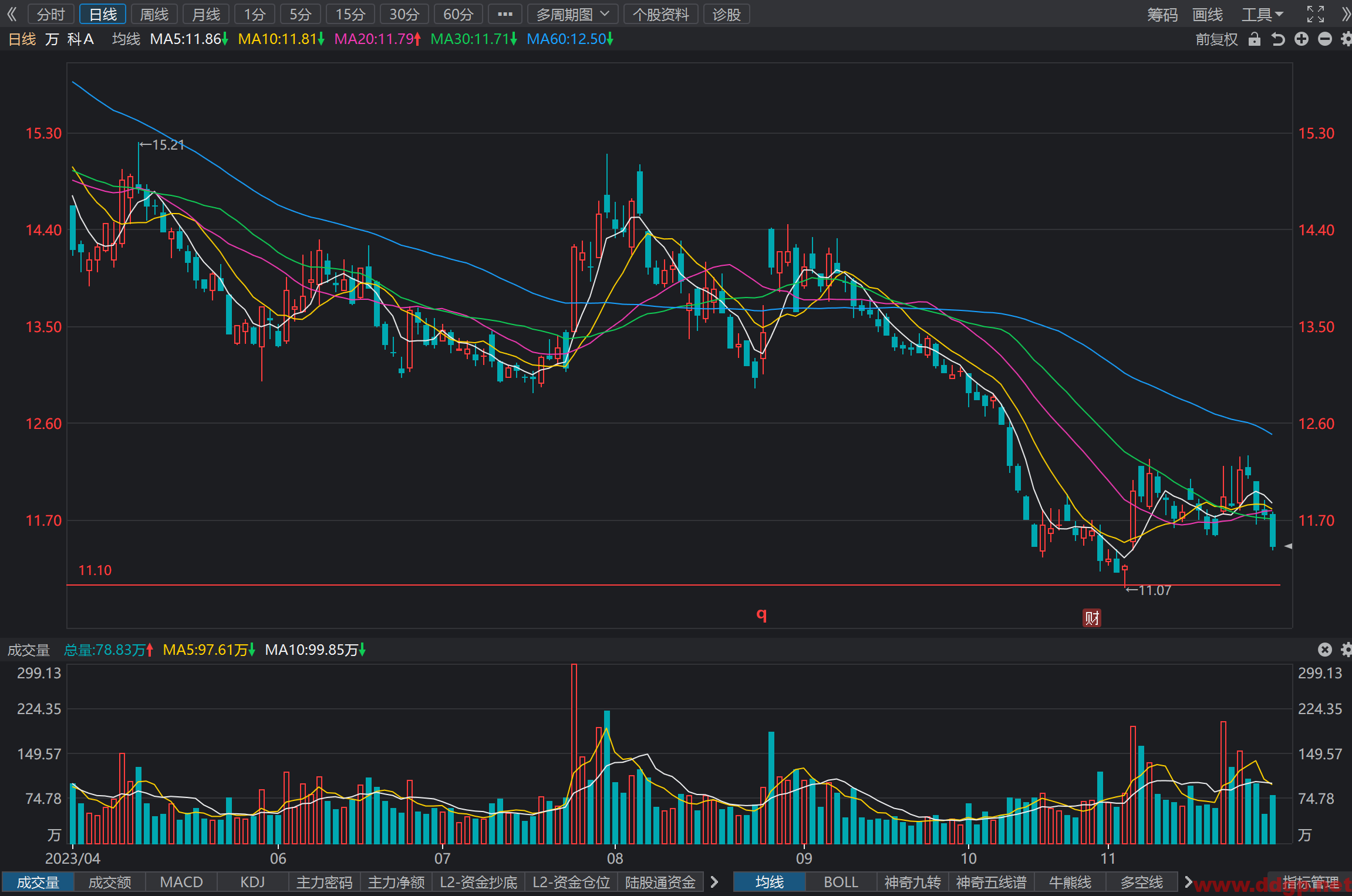Click the red 财 financial marker
The height and width of the screenshot is (896, 1352).
coord(1092,618)
